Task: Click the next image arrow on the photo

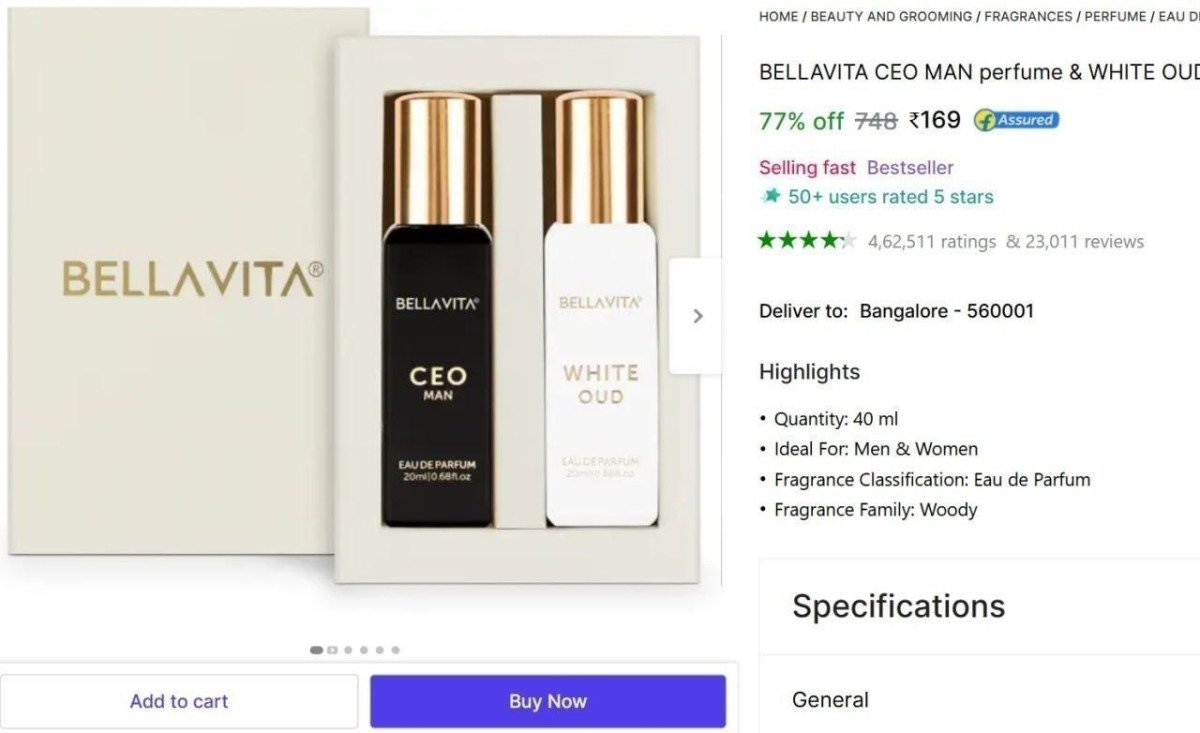Action: (x=697, y=315)
